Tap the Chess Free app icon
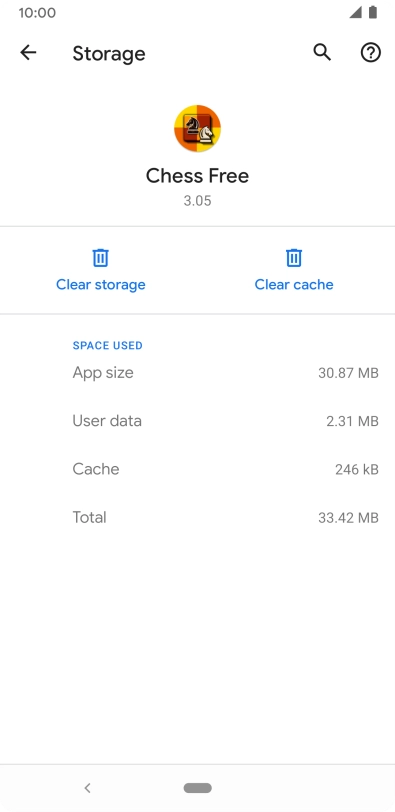The width and height of the screenshot is (395, 812). point(197,128)
